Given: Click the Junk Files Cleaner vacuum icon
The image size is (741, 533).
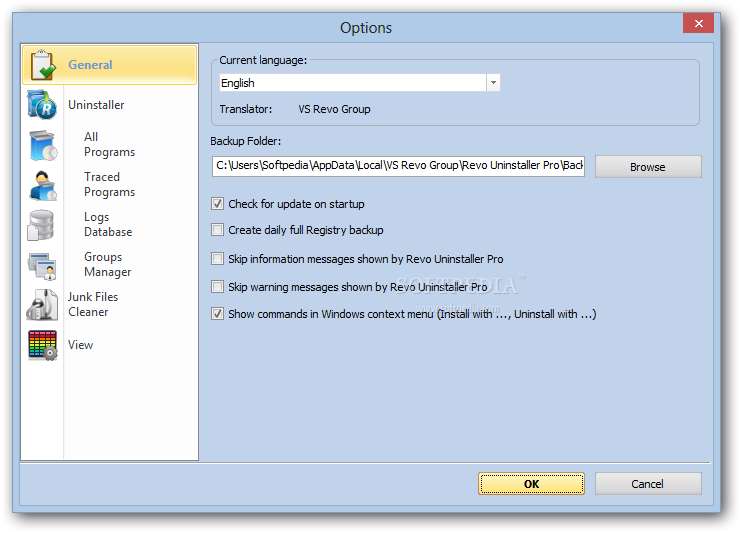Looking at the screenshot, I should [42, 305].
